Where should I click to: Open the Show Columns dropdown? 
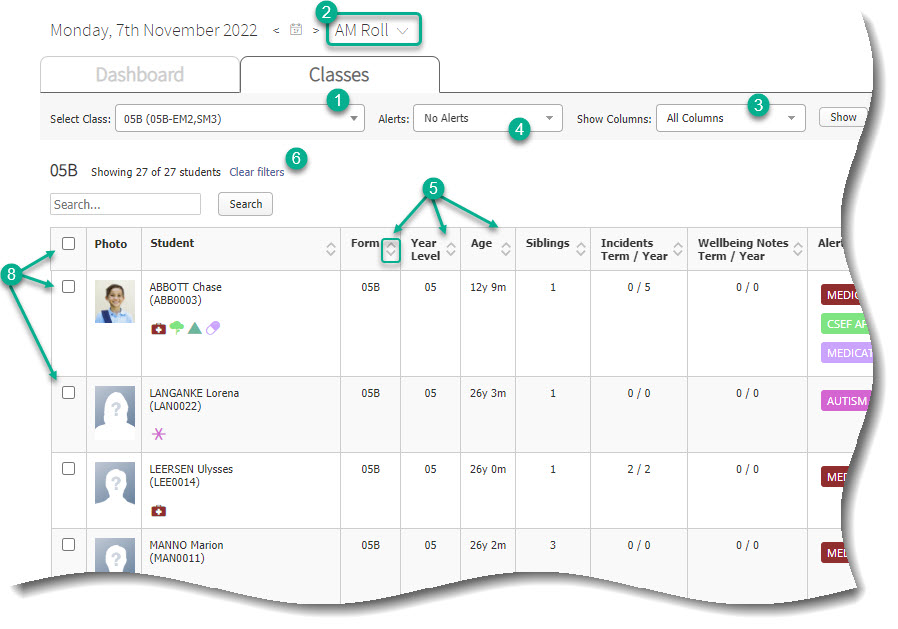(730, 119)
